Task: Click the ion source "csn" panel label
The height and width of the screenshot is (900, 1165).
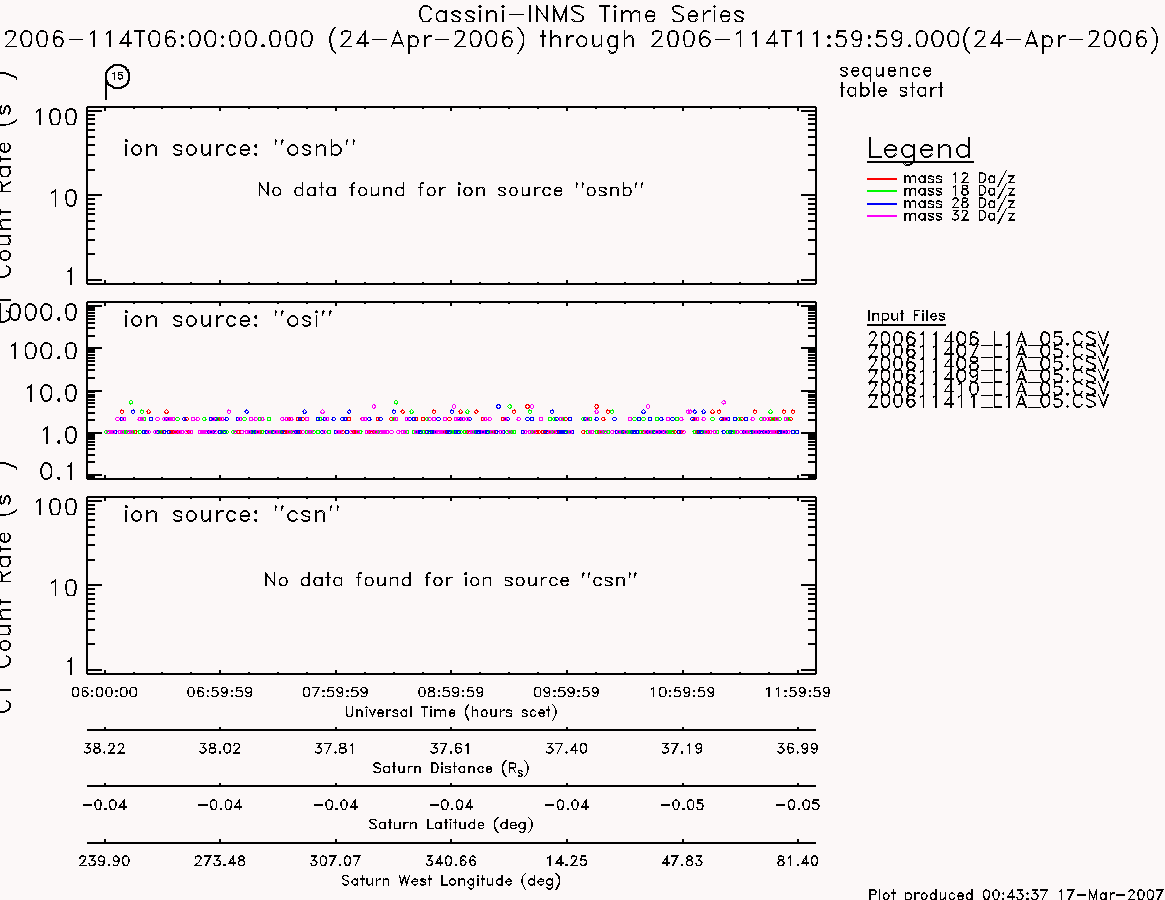Action: tap(231, 514)
